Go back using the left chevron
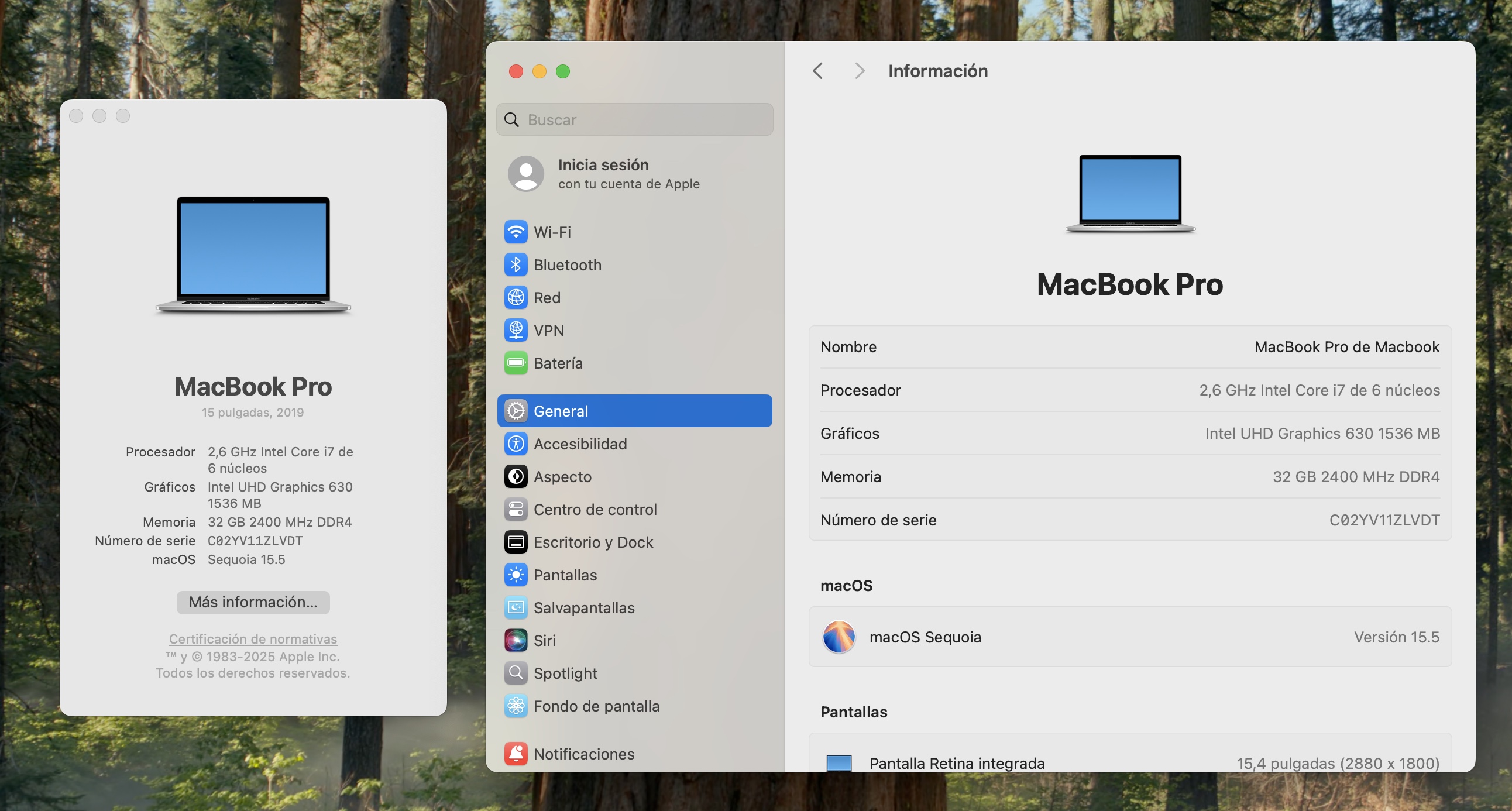This screenshot has width=1512, height=811. click(817, 71)
